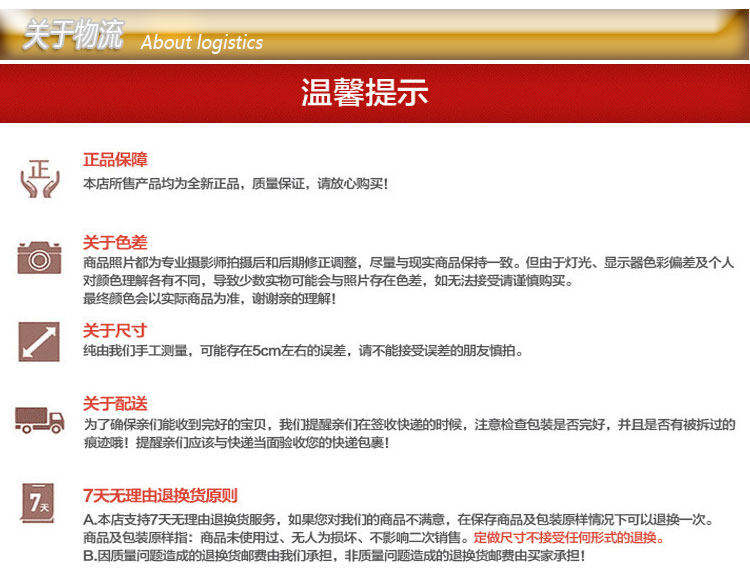Click the line A.本店支持7天无理由退换货服务
The image size is (750, 579).
click(x=399, y=520)
